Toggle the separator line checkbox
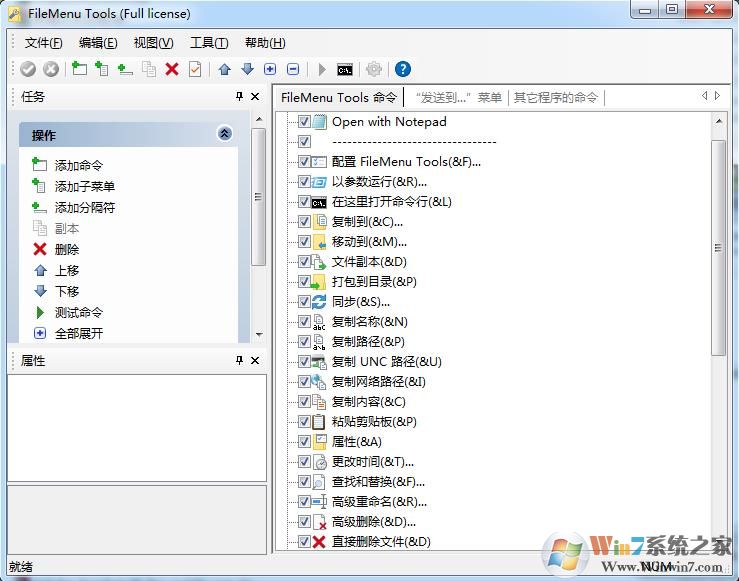The height and width of the screenshot is (581, 739). [x=304, y=141]
